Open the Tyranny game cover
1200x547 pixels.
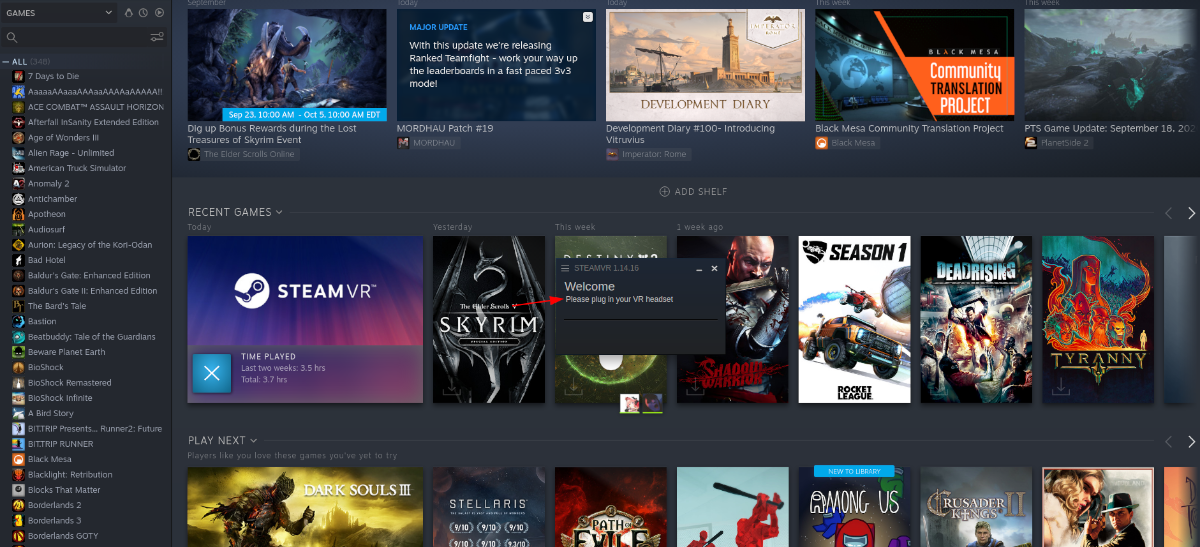1098,319
